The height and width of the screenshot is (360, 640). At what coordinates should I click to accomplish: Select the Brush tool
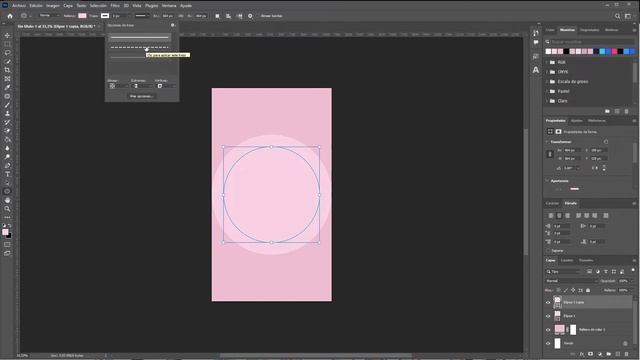pyautogui.click(x=7, y=105)
